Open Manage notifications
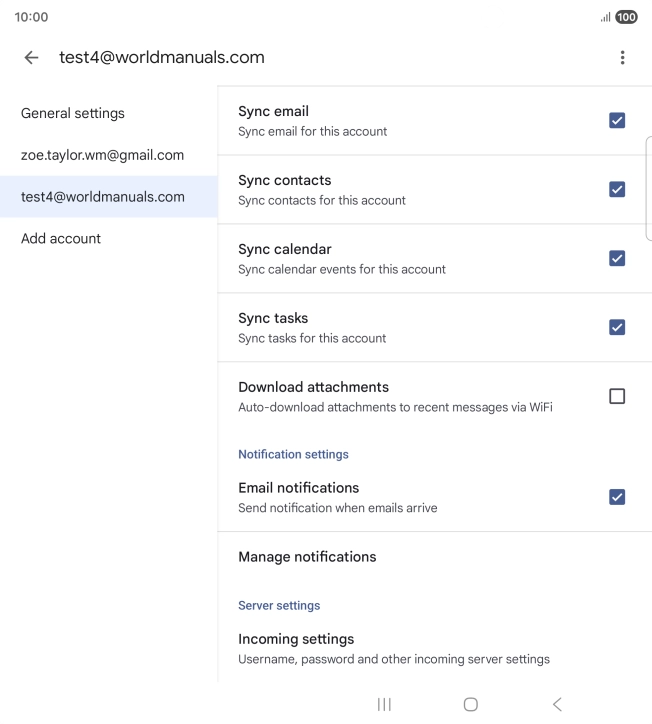 click(x=307, y=557)
